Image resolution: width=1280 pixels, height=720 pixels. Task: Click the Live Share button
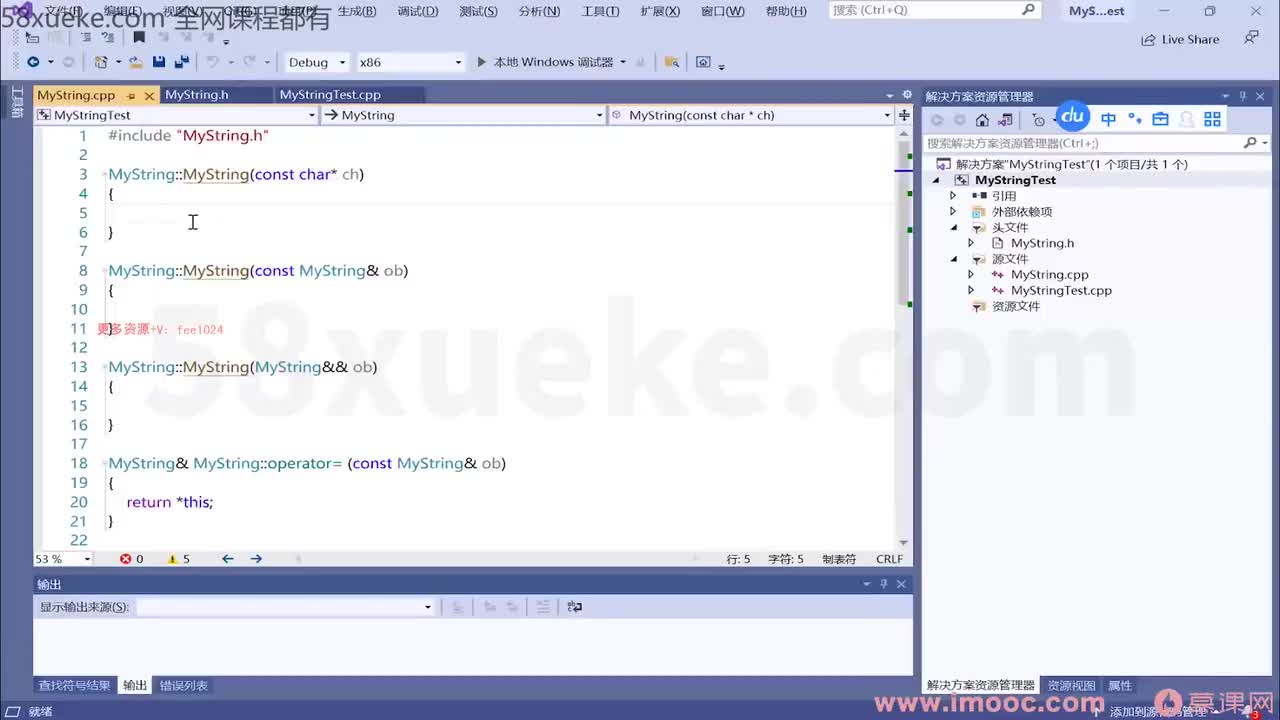1180,39
